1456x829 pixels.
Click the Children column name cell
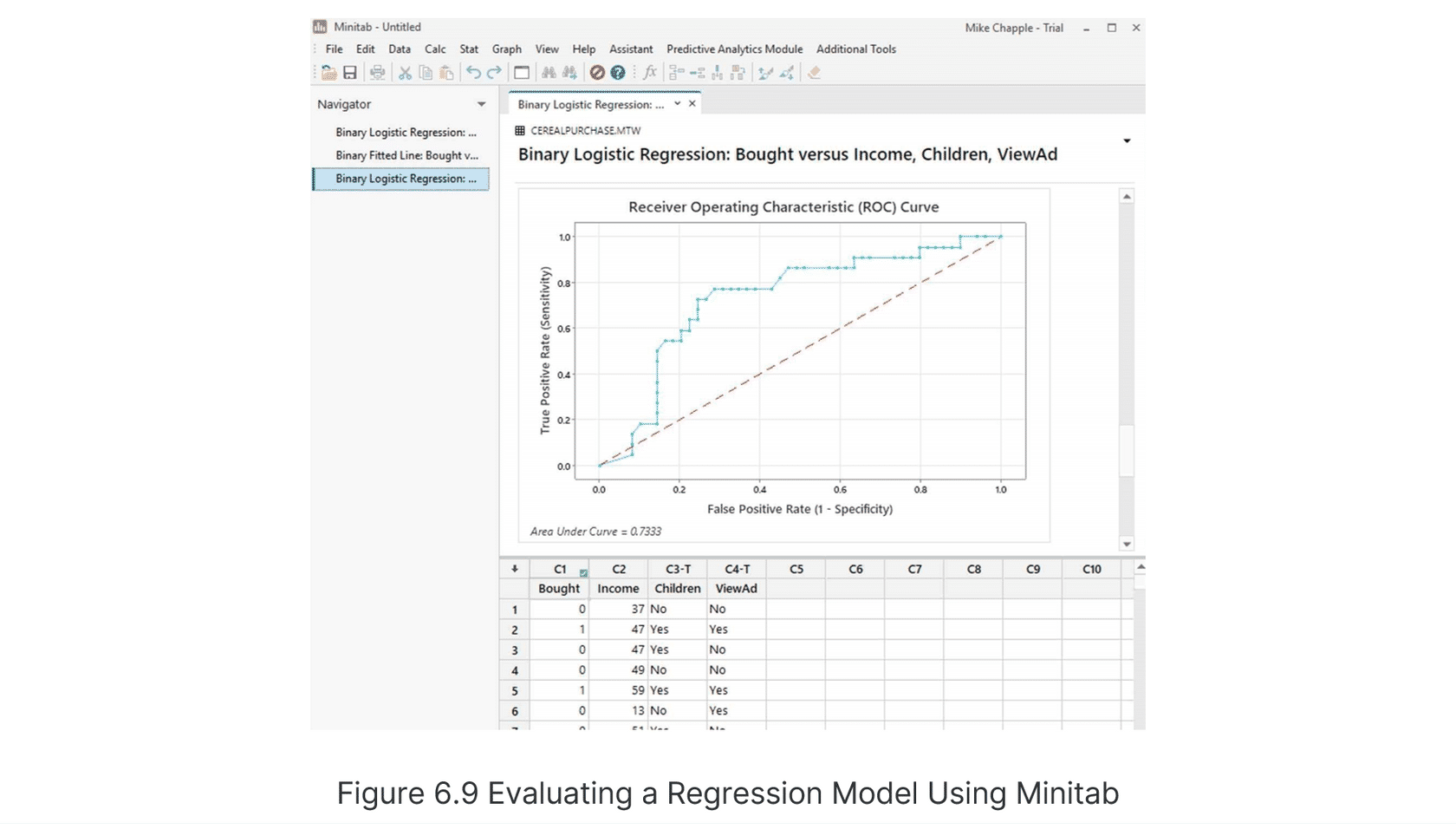[678, 589]
